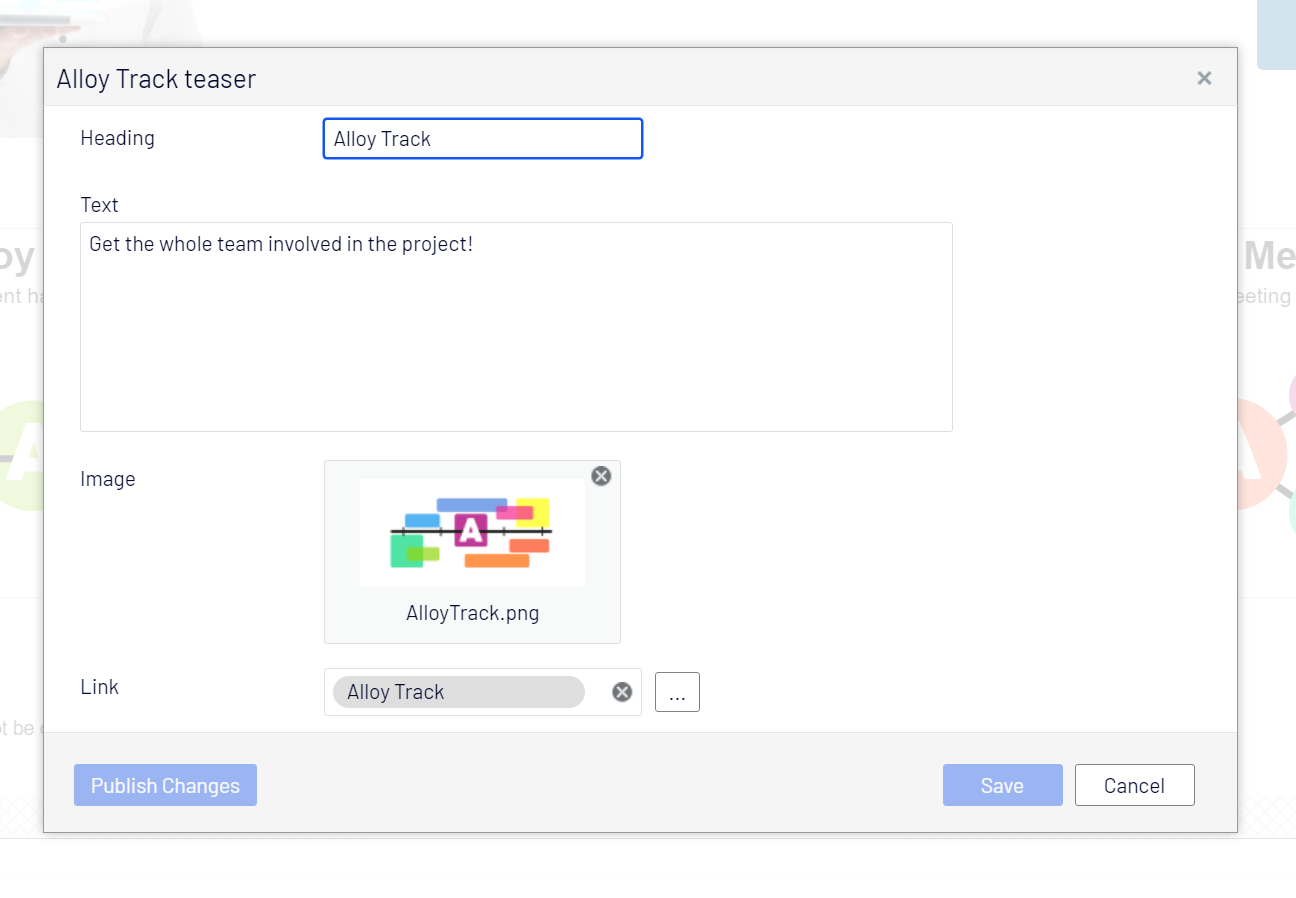Viewport: 1296px width, 898px height.
Task: Click the green A logo at left edge
Action: [x=22, y=455]
